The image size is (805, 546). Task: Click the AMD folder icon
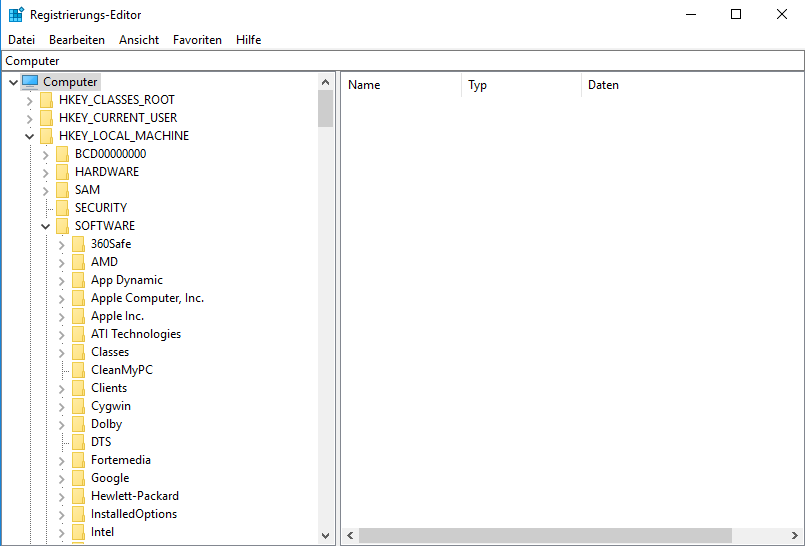pyautogui.click(x=78, y=261)
